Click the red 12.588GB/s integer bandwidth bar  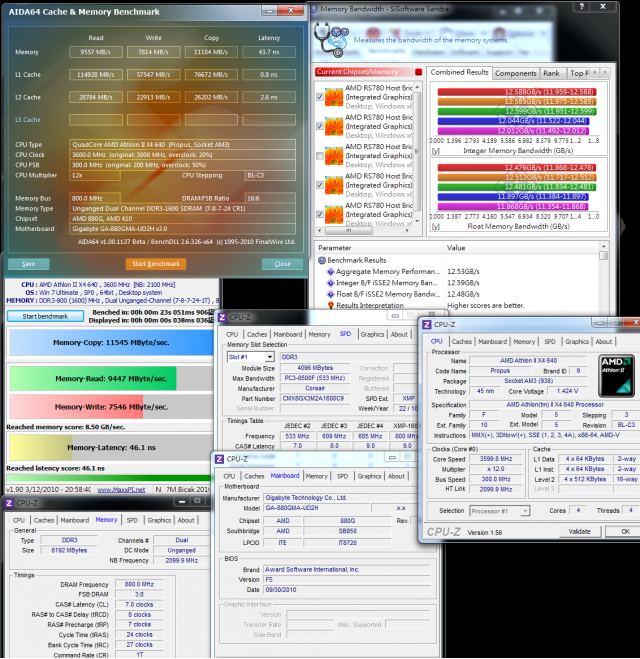[x=516, y=92]
